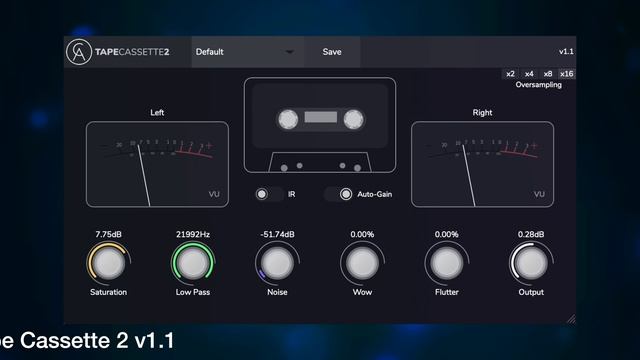Click the 0.00% value above Flutter
The image size is (640, 360).
(x=447, y=234)
